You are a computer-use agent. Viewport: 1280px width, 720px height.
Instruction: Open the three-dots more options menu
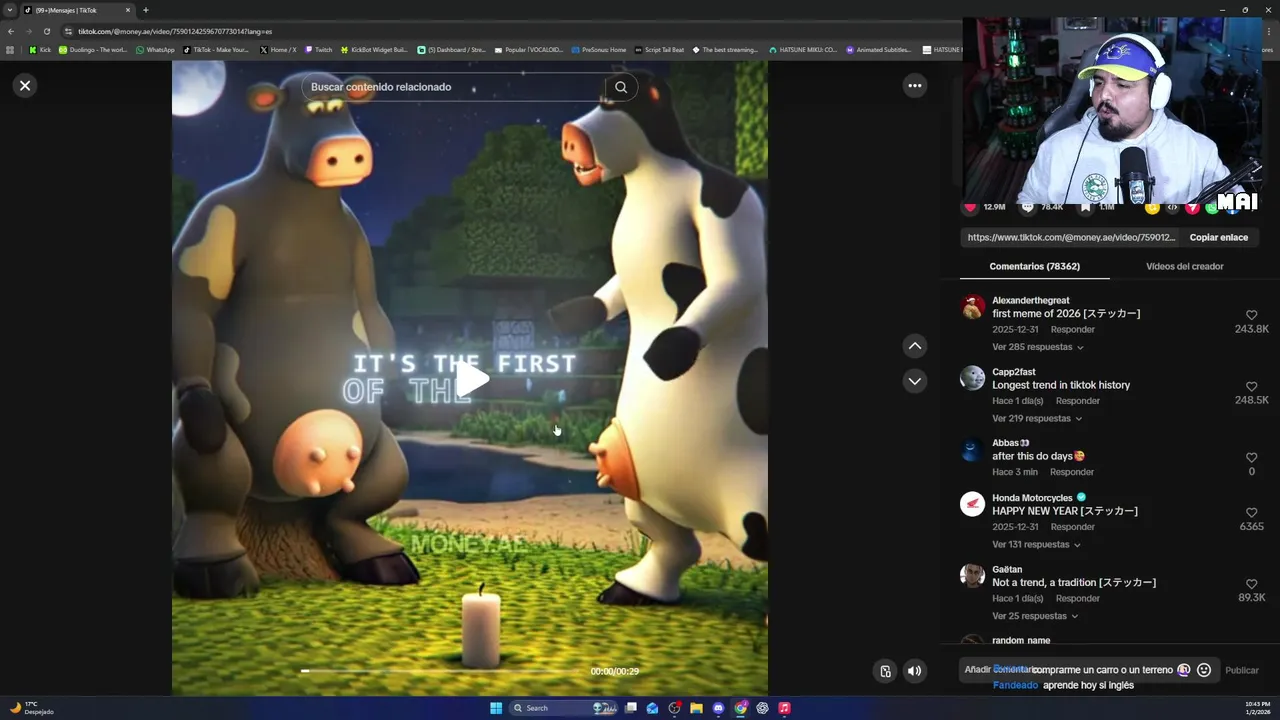[914, 86]
